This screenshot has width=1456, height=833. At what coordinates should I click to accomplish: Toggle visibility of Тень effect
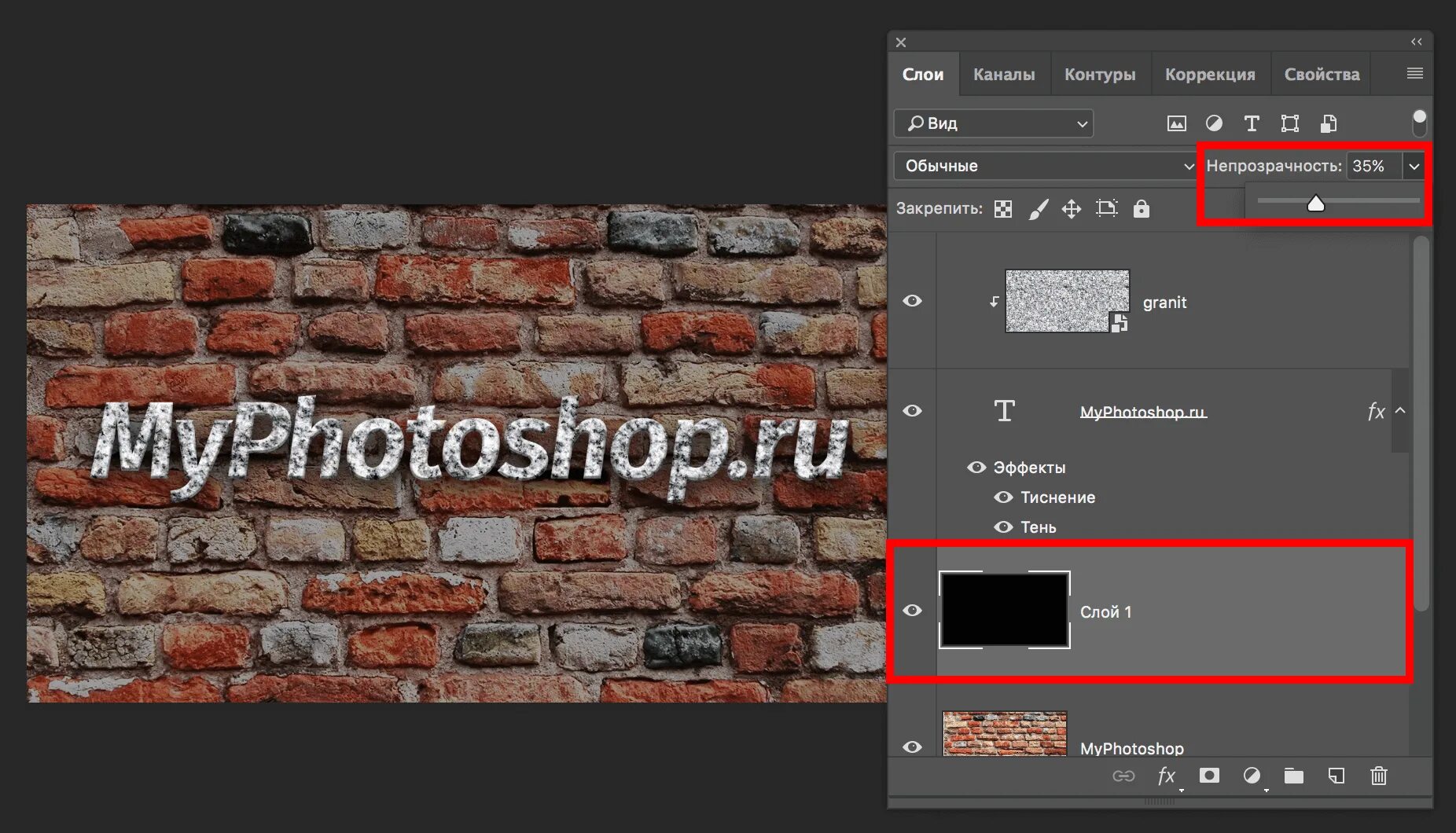tap(1003, 527)
